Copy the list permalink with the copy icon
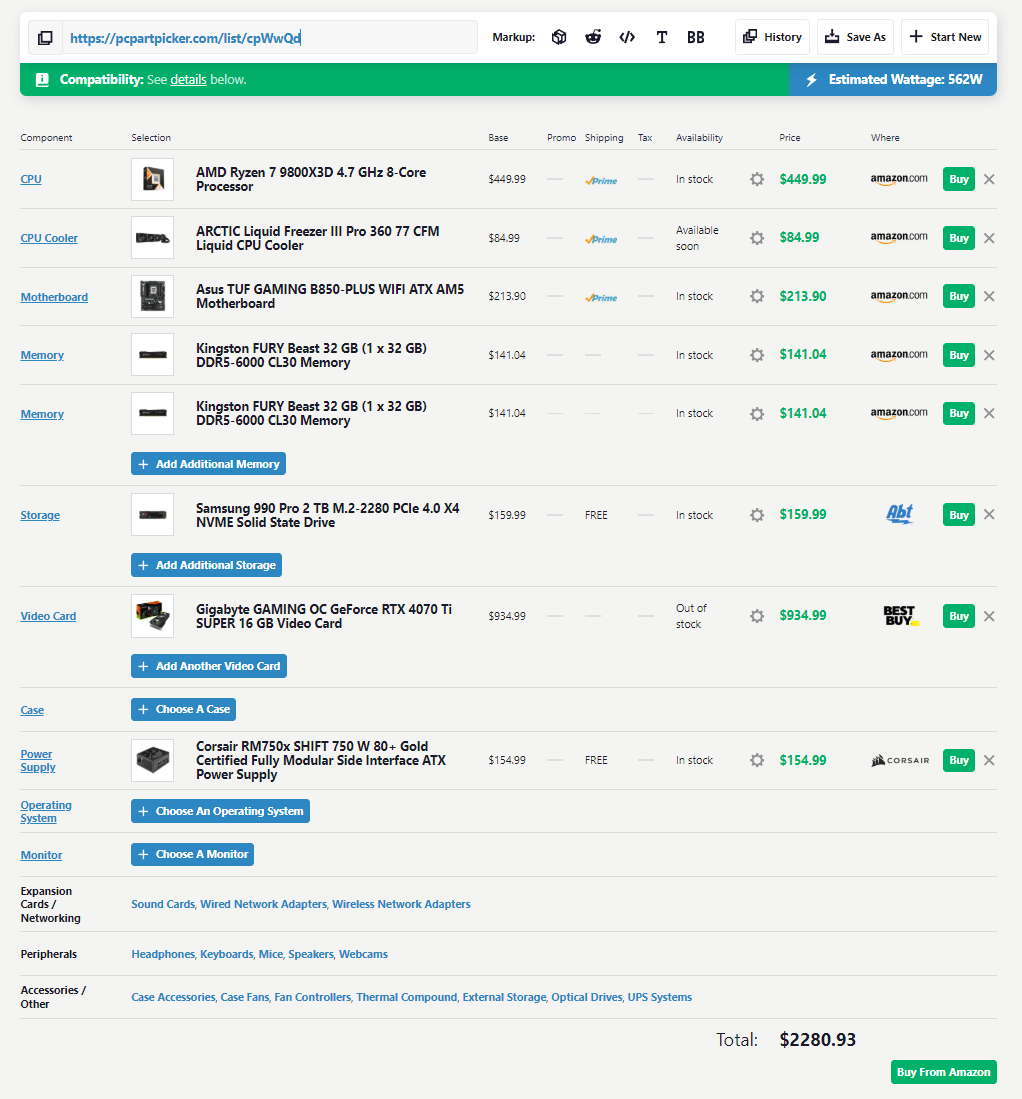1022x1099 pixels. [45, 38]
